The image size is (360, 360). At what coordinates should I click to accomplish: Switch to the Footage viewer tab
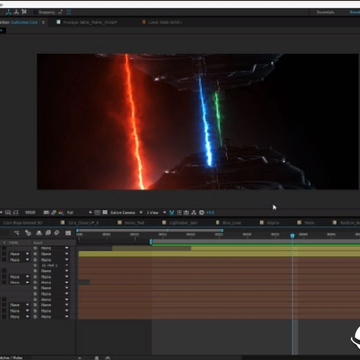coord(87,22)
